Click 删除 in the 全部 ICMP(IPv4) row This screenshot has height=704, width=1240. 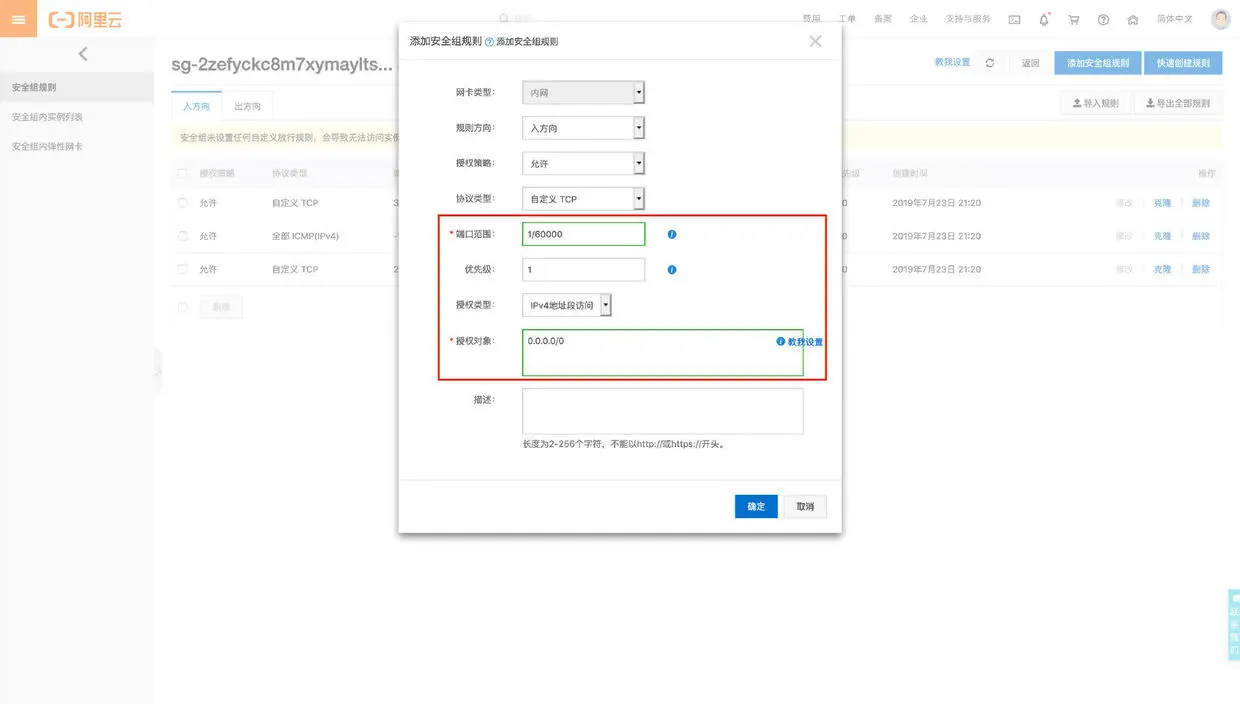pos(1201,236)
